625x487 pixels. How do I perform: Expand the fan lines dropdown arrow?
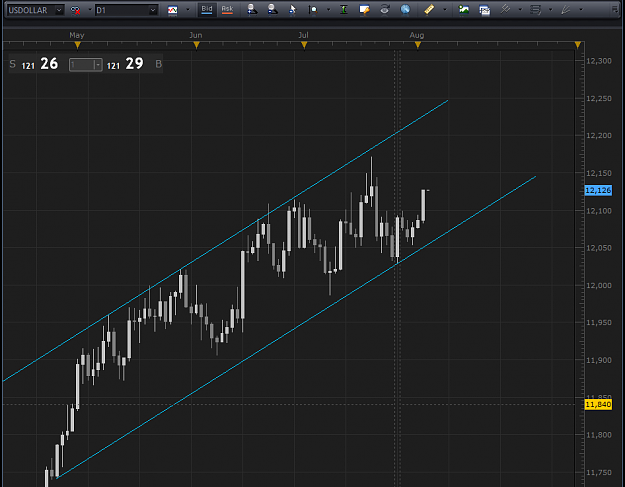coord(581,10)
